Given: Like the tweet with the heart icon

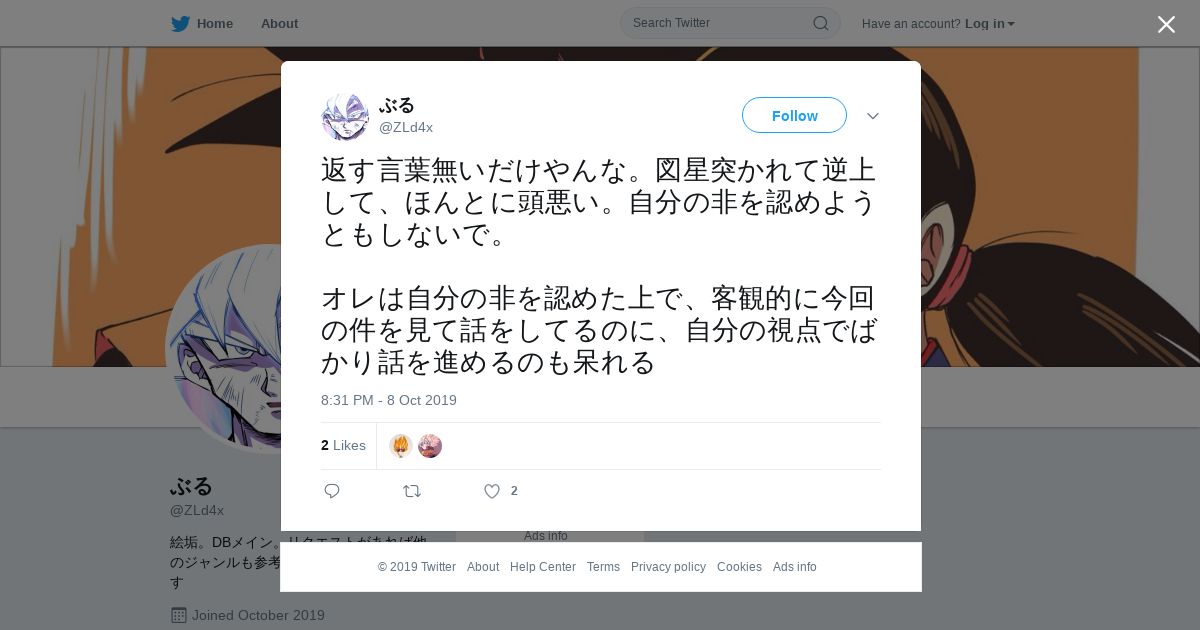Looking at the screenshot, I should (x=492, y=491).
